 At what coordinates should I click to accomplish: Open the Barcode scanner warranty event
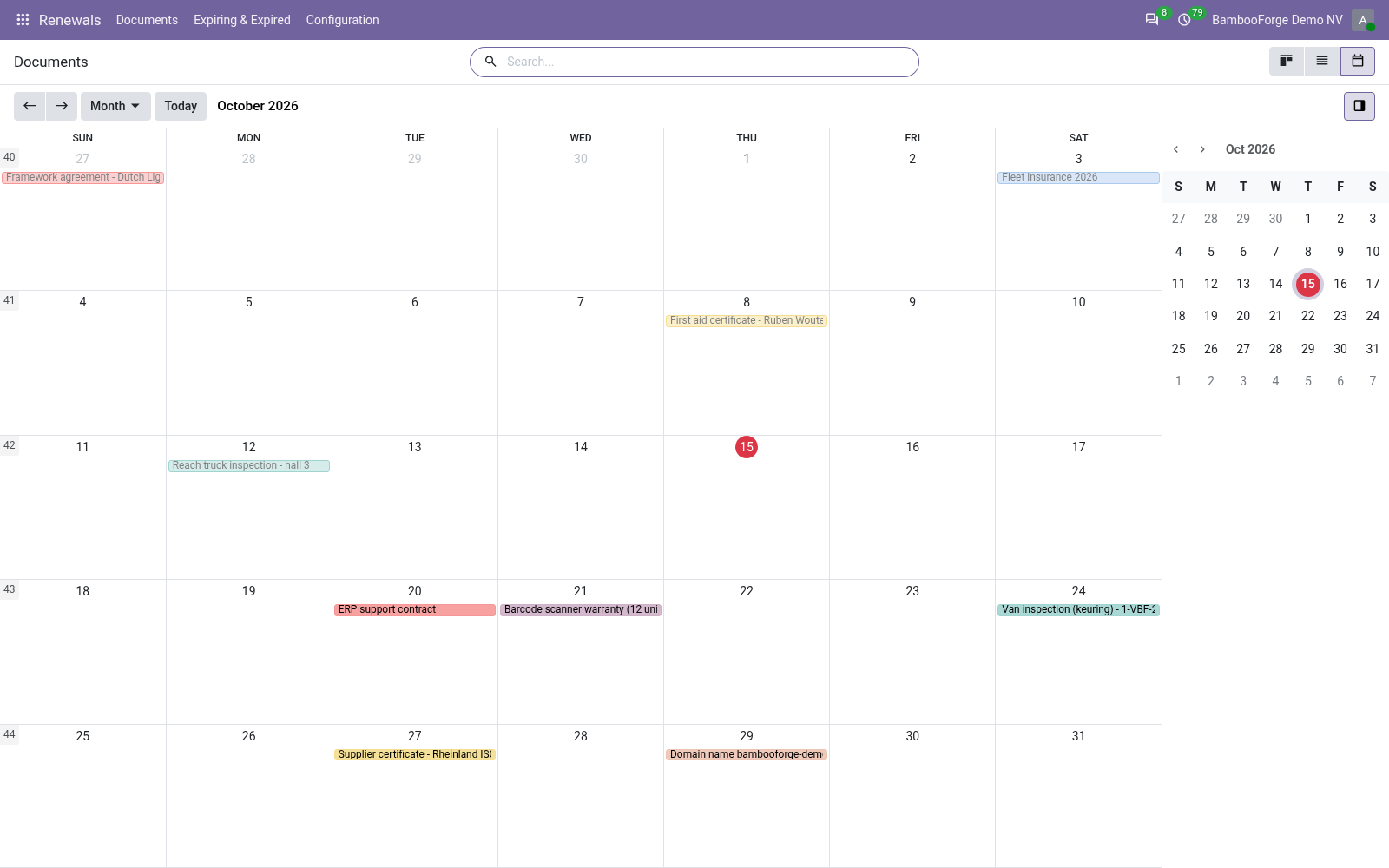click(581, 609)
